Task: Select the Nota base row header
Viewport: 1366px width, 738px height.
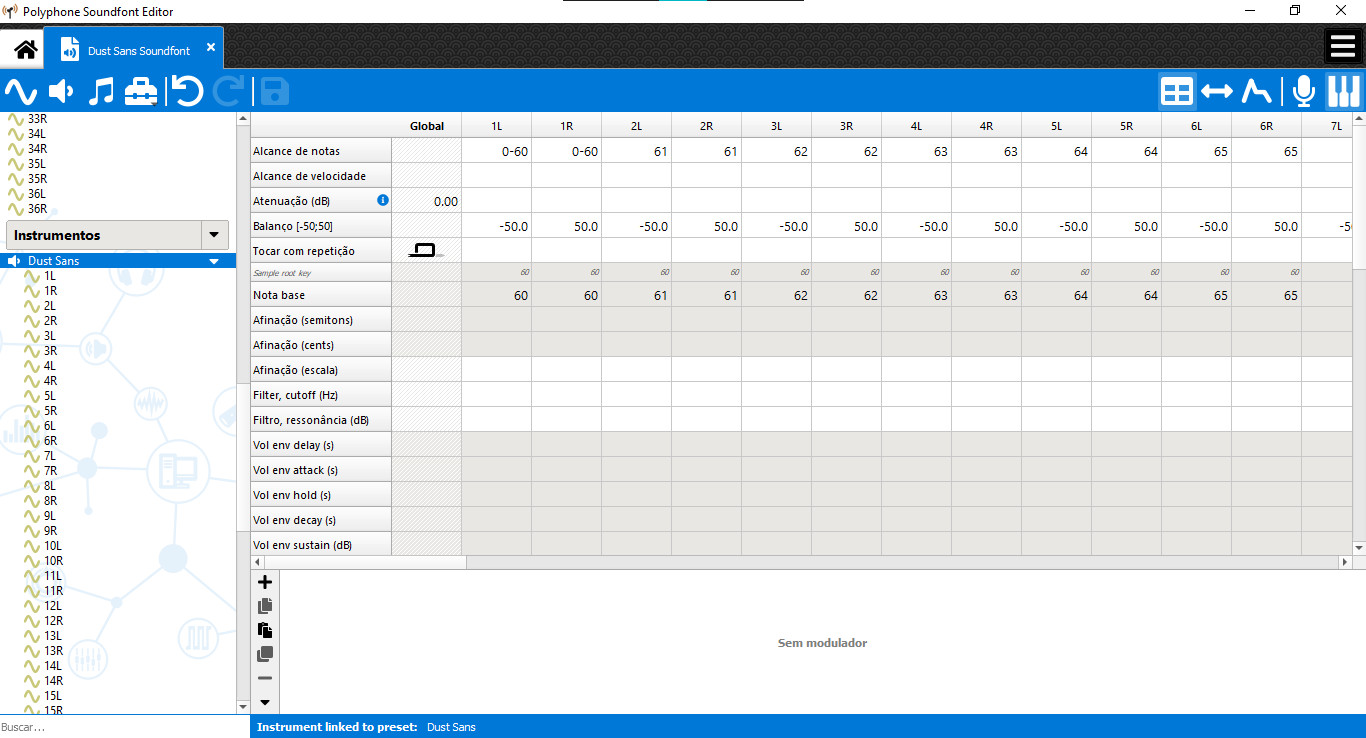Action: 321,295
